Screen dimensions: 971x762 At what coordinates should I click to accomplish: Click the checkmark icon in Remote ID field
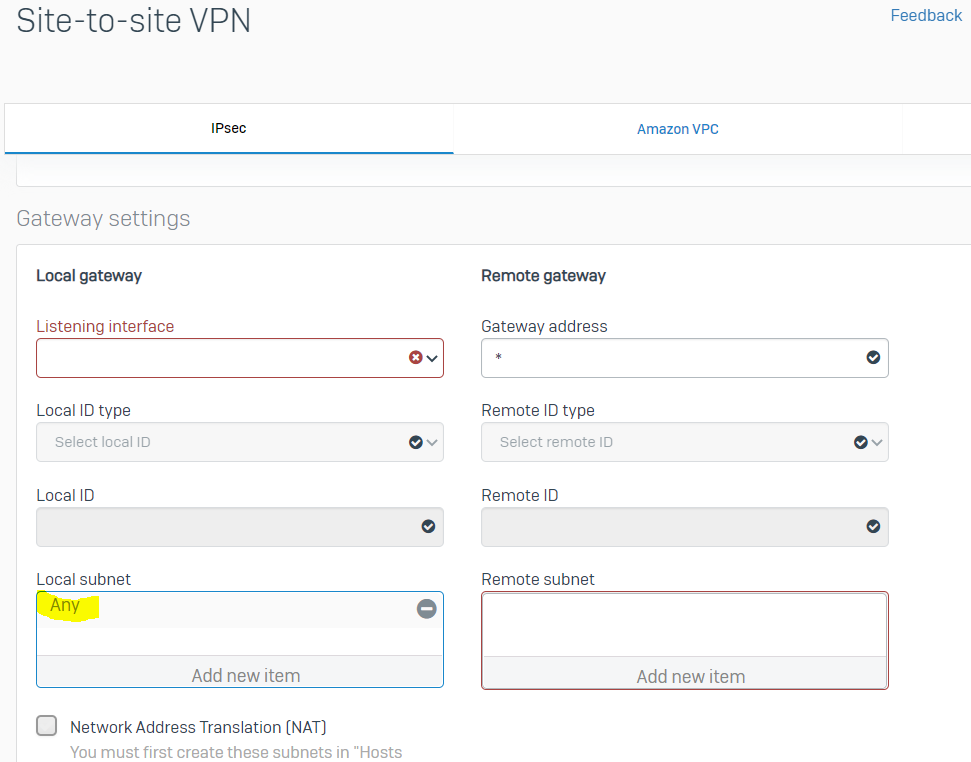tap(873, 526)
